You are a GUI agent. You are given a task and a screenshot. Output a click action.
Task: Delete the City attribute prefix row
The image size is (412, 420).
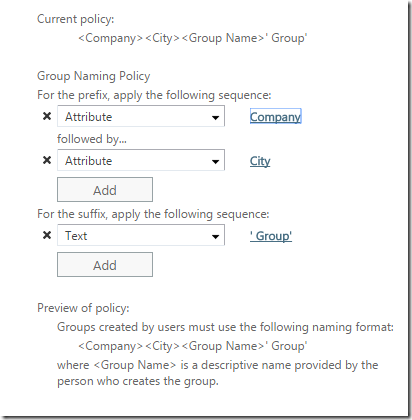(x=47, y=160)
